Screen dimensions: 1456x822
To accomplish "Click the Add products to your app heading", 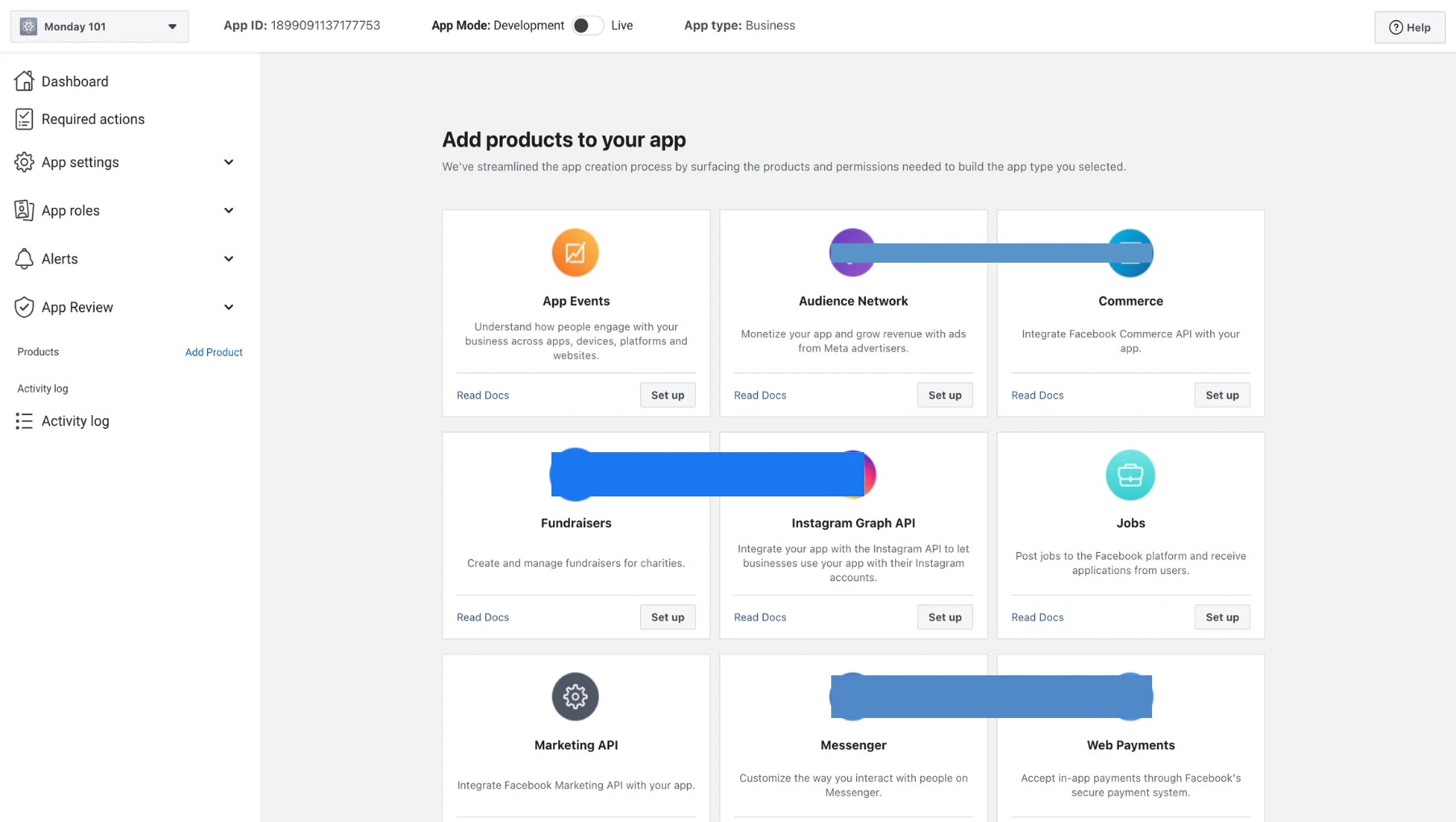I will coord(564,139).
